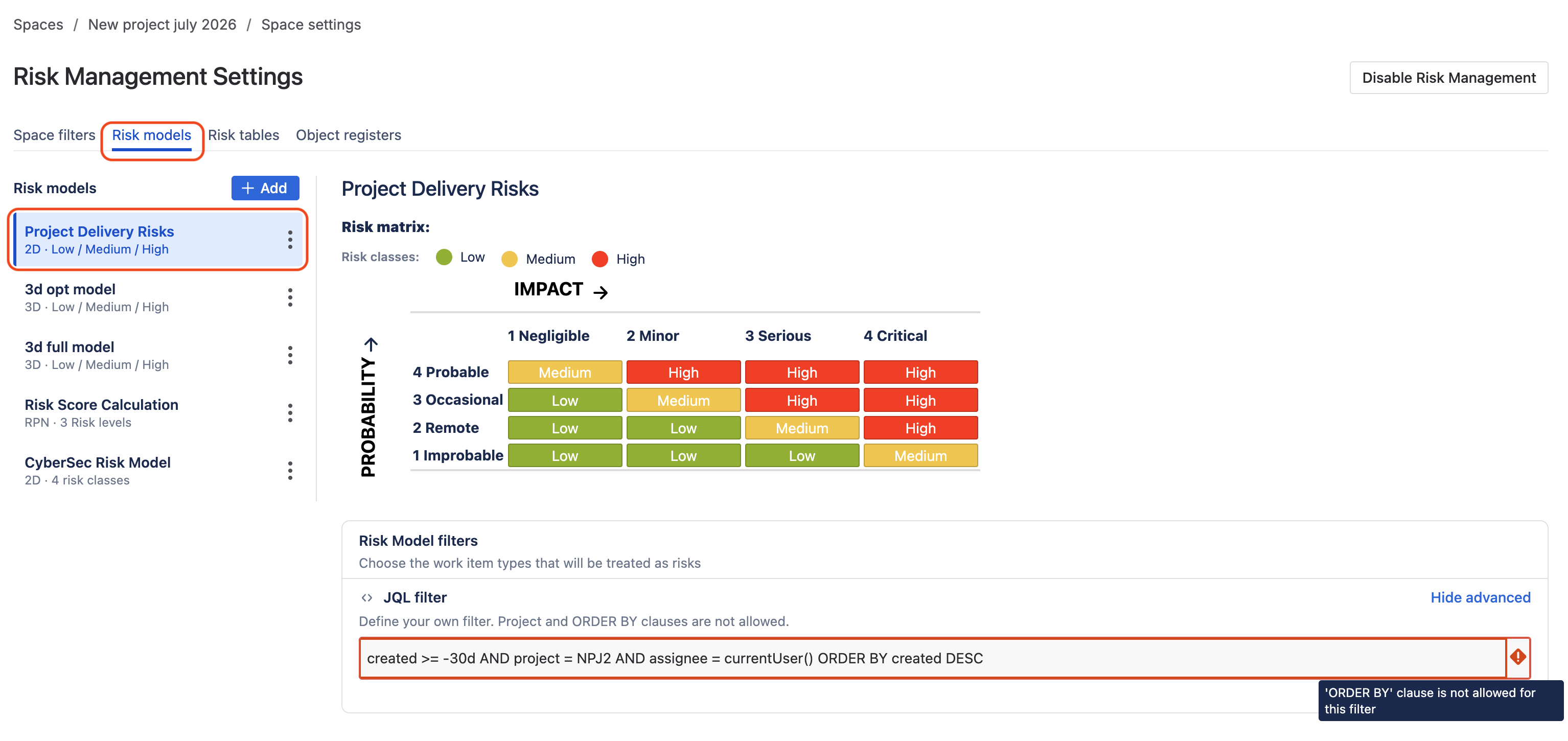Switch to the Risk tables tab
Screen dimensions: 1568x741
point(243,134)
